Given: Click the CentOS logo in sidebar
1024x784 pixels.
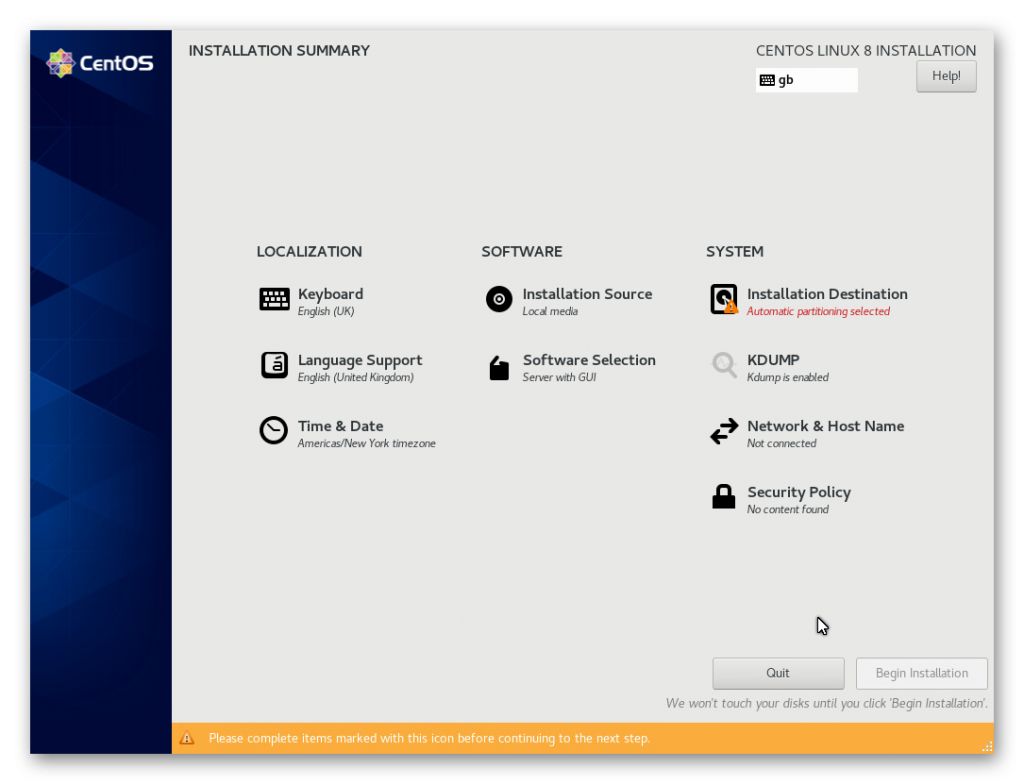Looking at the screenshot, I should point(100,63).
